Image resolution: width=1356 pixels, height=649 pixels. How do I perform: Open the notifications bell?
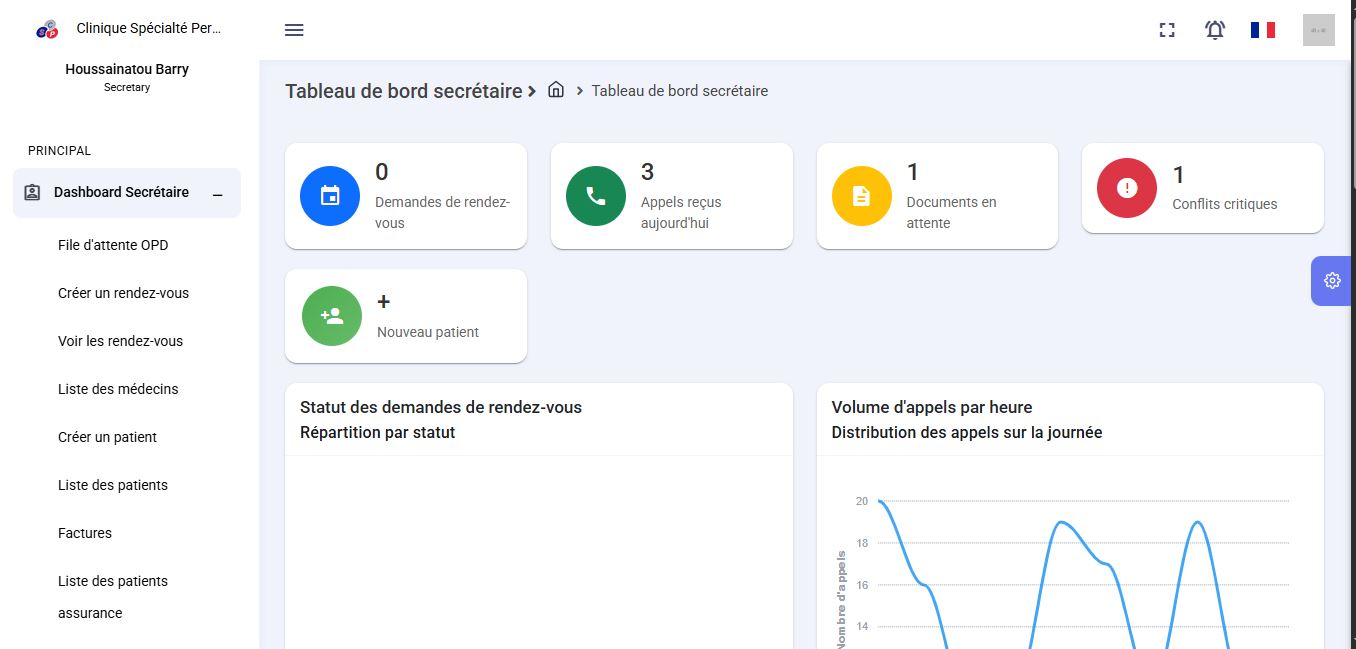coord(1215,30)
